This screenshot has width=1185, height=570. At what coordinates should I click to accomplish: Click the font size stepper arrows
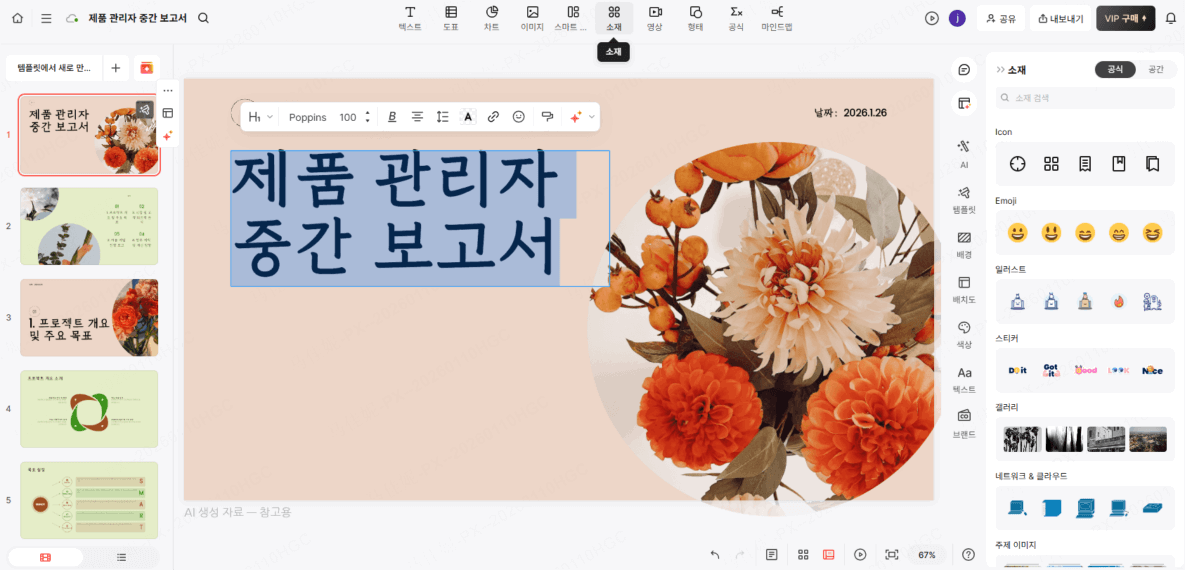click(x=367, y=117)
